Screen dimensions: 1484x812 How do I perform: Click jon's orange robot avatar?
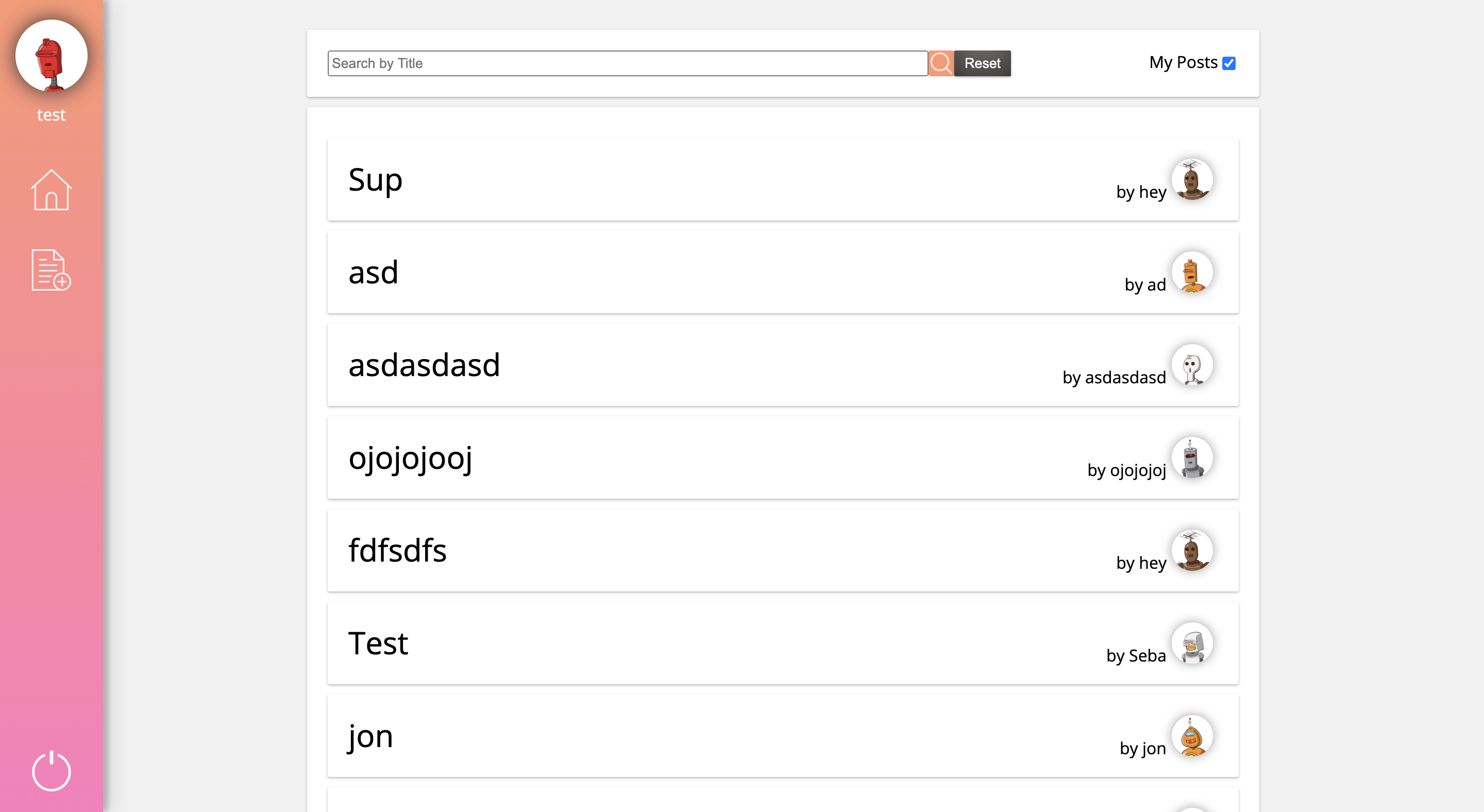coord(1191,735)
